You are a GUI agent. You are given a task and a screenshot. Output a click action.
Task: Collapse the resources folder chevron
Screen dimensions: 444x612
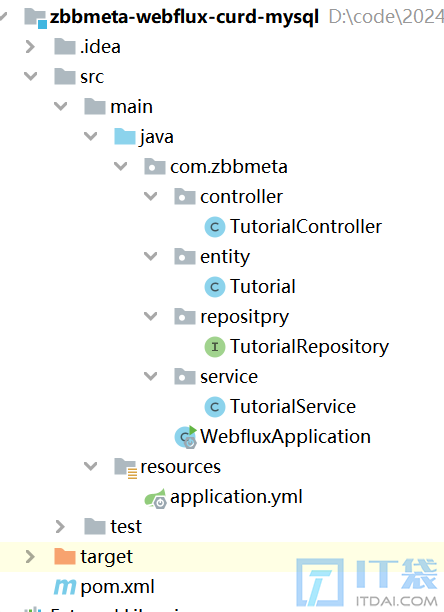(91, 466)
